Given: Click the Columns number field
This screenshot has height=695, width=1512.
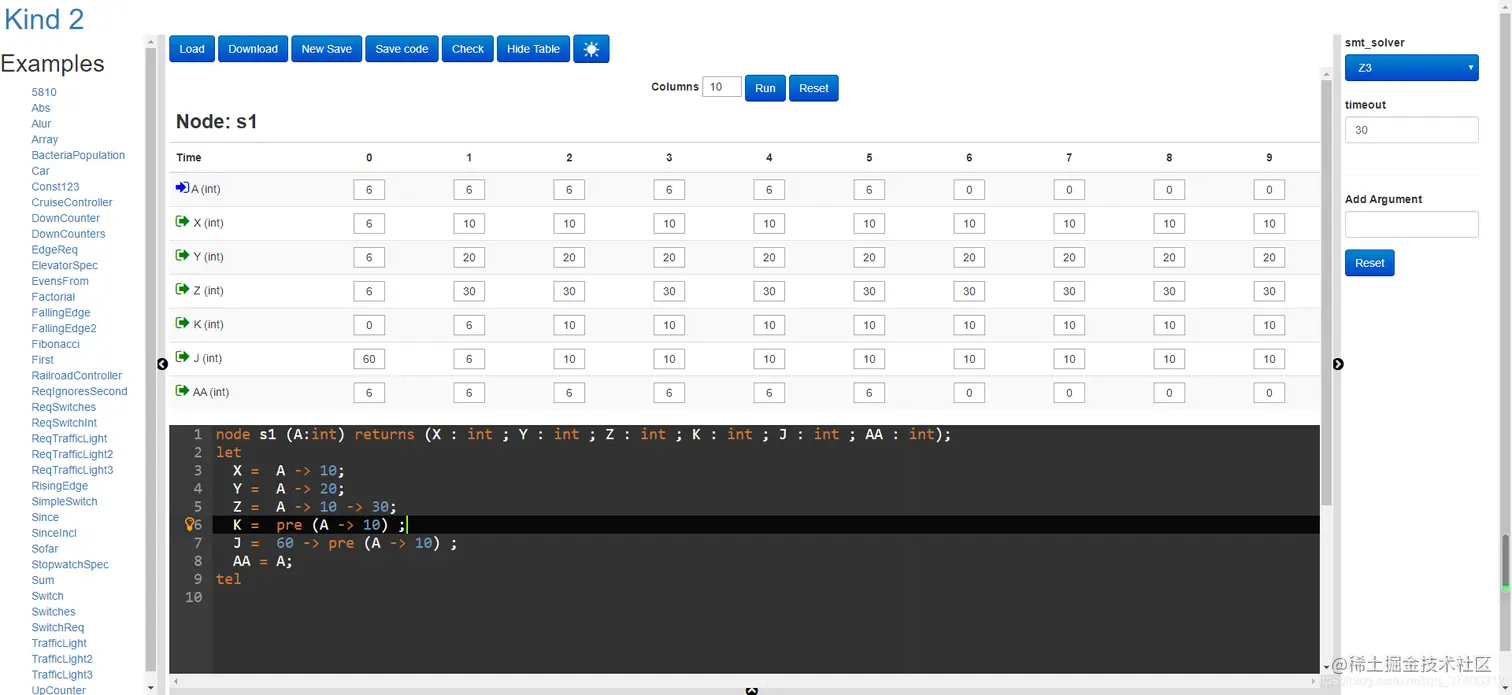Looking at the screenshot, I should click(722, 87).
